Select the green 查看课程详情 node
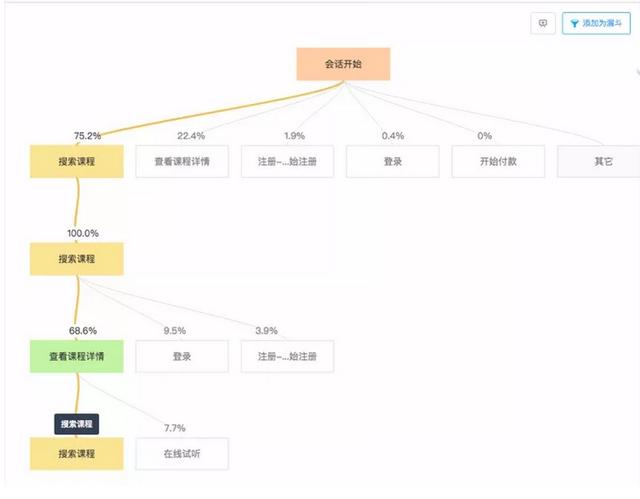 coord(77,356)
